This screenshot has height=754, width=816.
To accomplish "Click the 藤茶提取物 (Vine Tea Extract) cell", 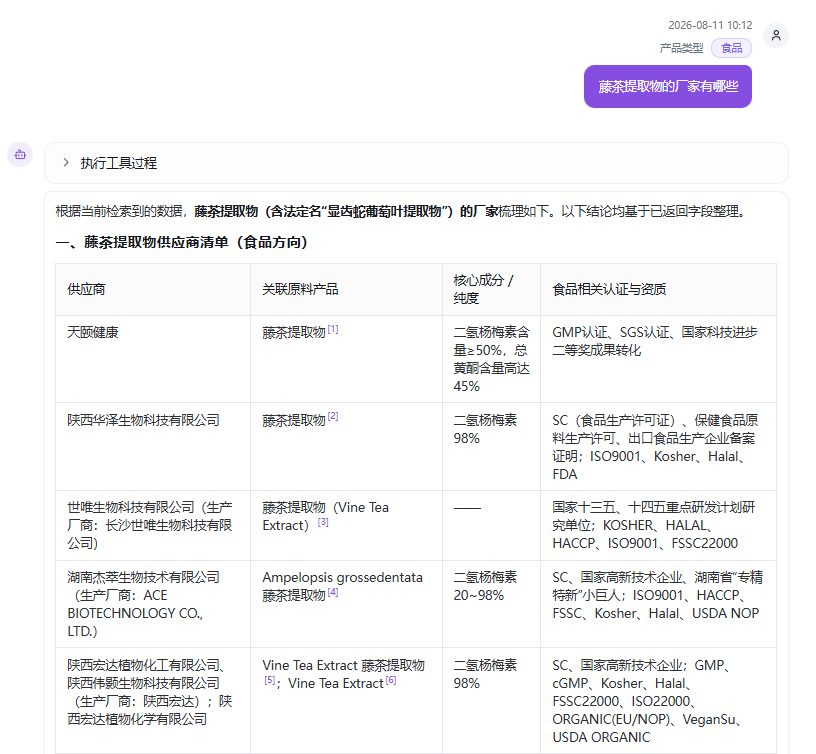I will click(347, 526).
